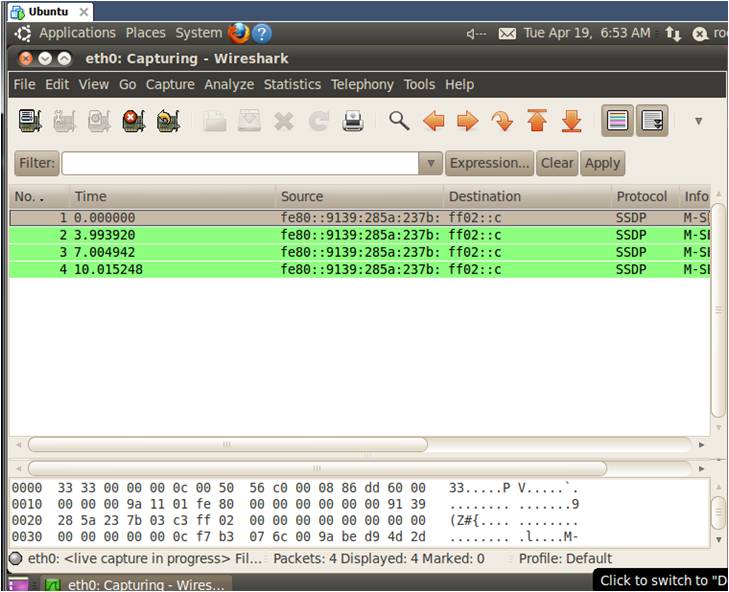This screenshot has height=592, width=729.
Task: Select eth0: Capturing taskbar window button
Action: pyautogui.click(x=134, y=584)
